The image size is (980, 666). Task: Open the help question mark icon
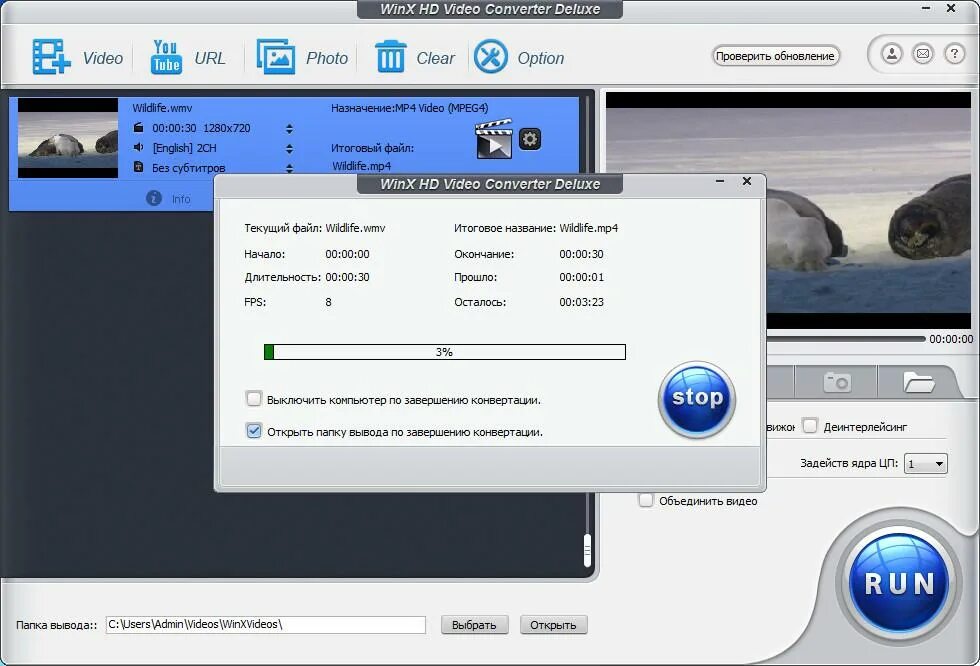pyautogui.click(x=954, y=54)
